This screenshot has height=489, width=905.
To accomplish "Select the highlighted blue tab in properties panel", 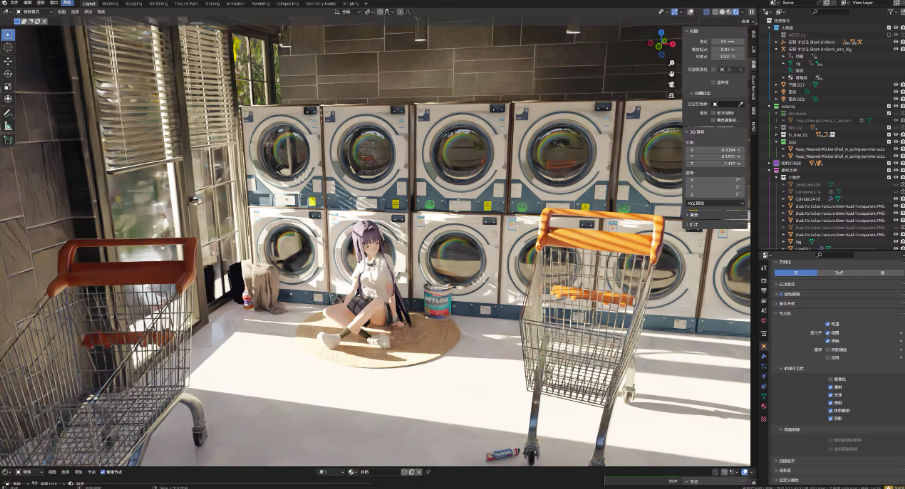I will click(x=796, y=272).
